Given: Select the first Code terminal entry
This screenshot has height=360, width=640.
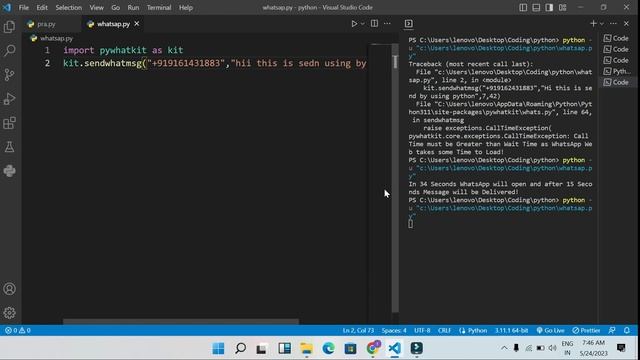Looking at the screenshot, I should [x=617, y=38].
